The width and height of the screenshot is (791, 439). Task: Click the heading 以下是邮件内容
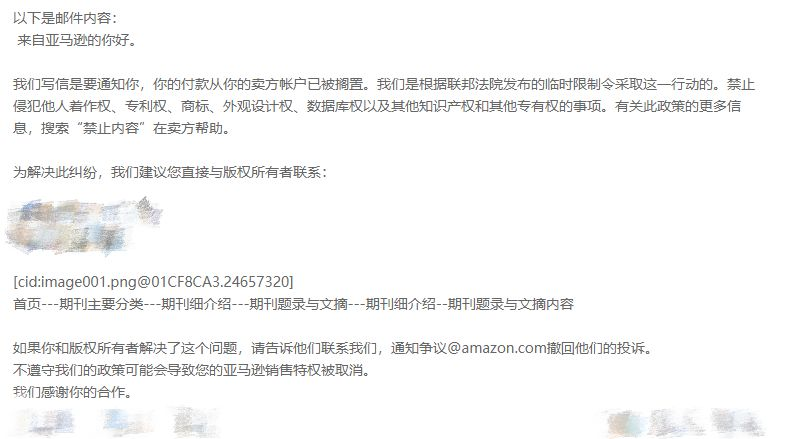coord(65,18)
